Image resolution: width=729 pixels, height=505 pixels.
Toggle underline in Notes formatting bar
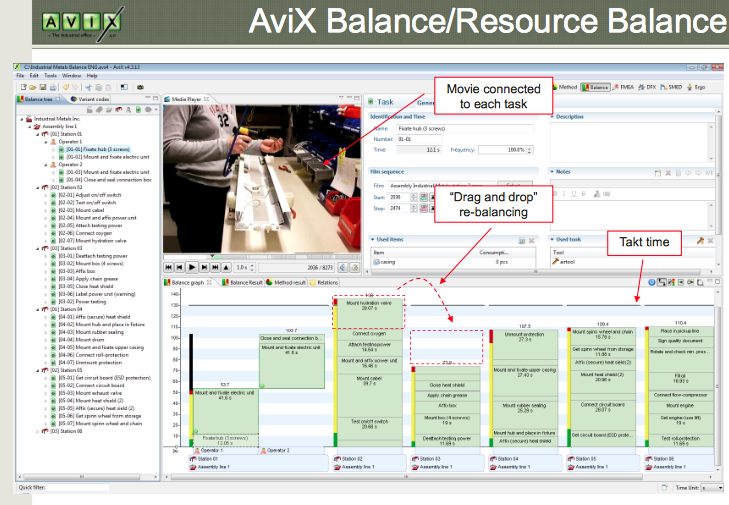click(574, 194)
